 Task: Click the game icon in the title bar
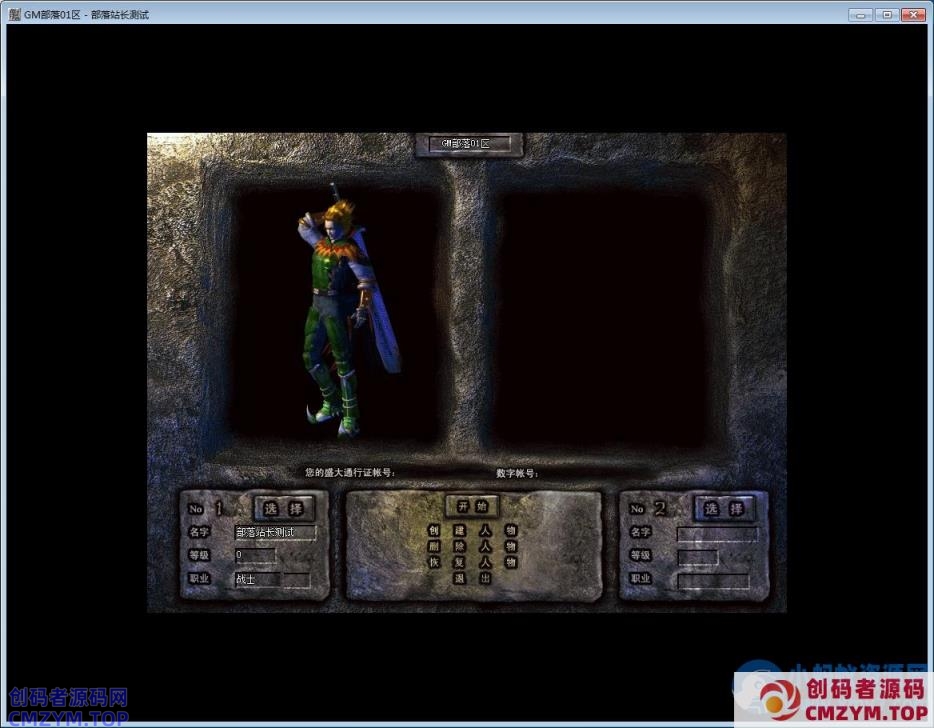coord(14,14)
